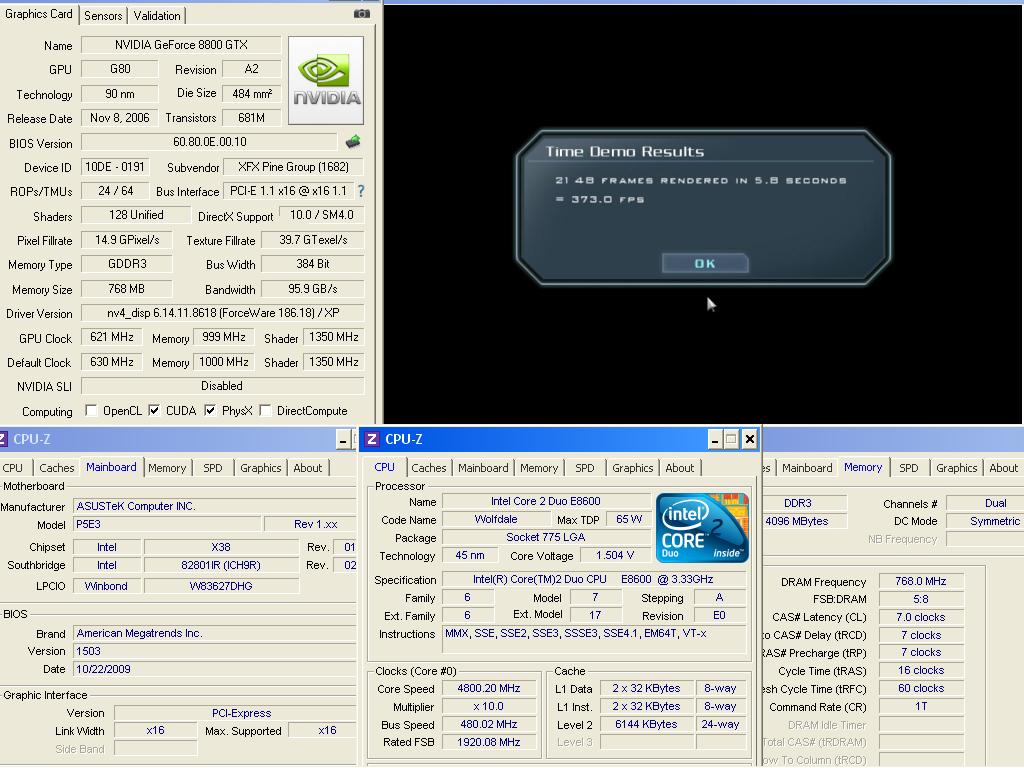Click the motherboard Model field P5E3
The height and width of the screenshot is (768, 1024).
(x=167, y=524)
